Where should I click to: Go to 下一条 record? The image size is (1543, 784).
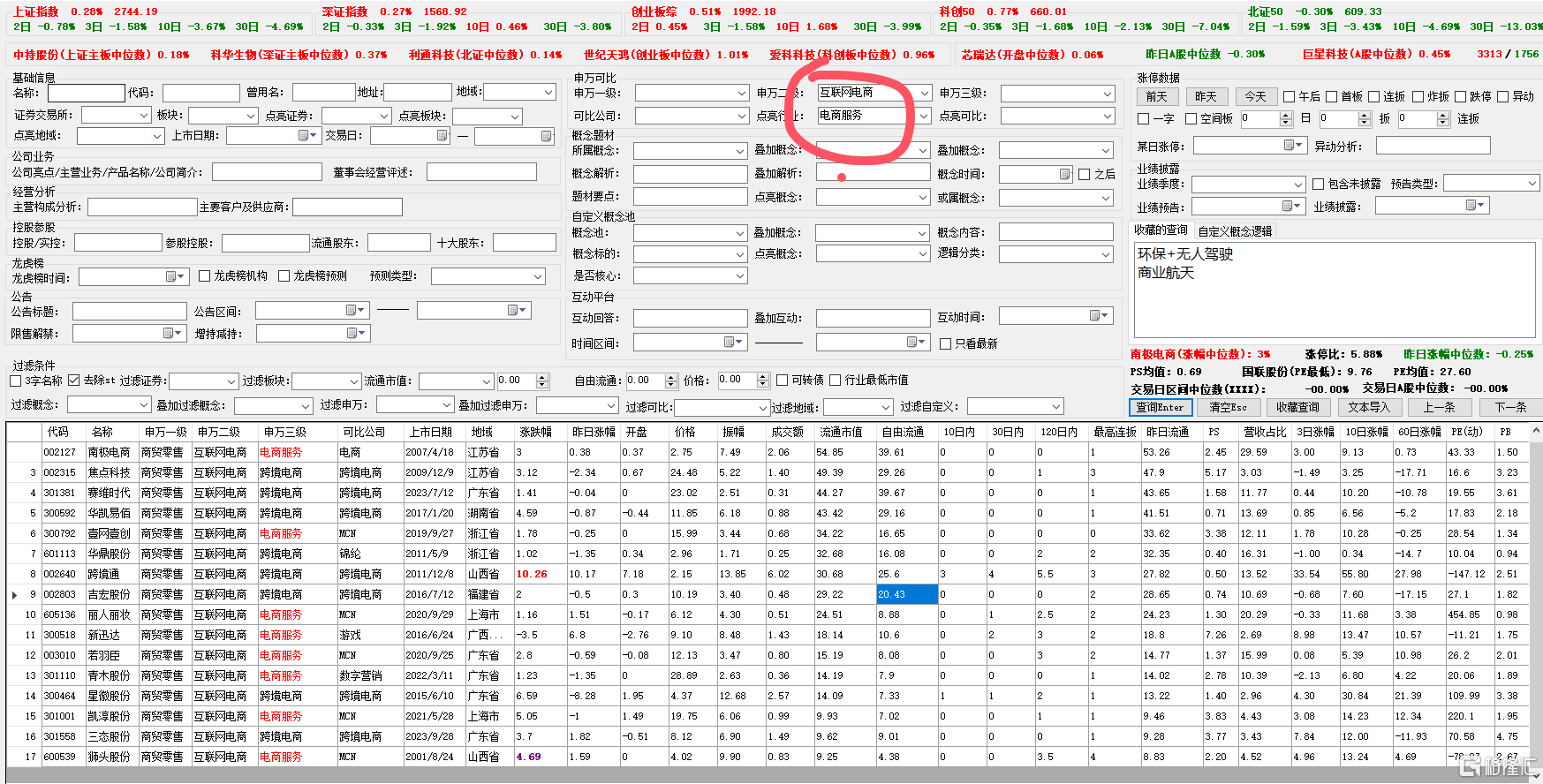(1510, 407)
